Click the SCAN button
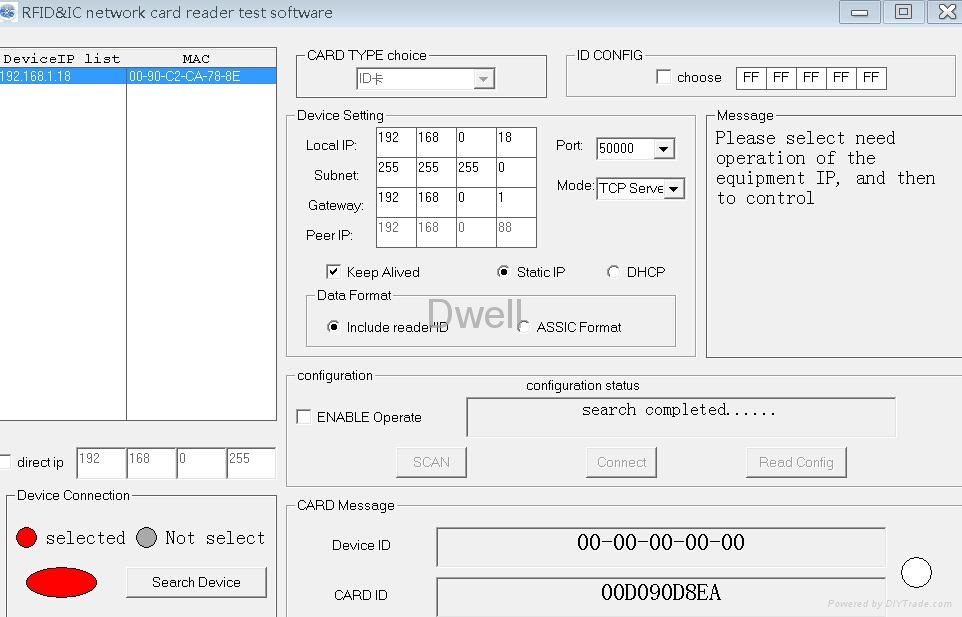The width and height of the screenshot is (962, 617). coord(431,462)
